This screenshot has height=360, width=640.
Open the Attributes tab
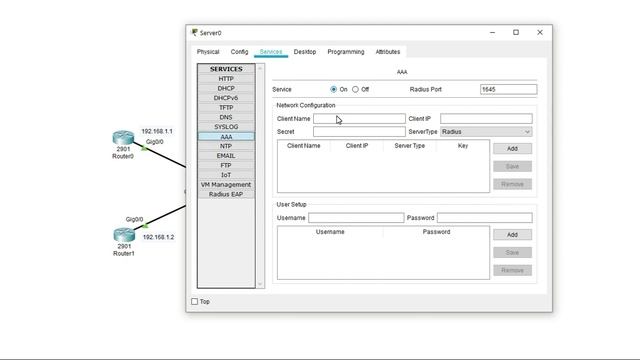coord(388,52)
